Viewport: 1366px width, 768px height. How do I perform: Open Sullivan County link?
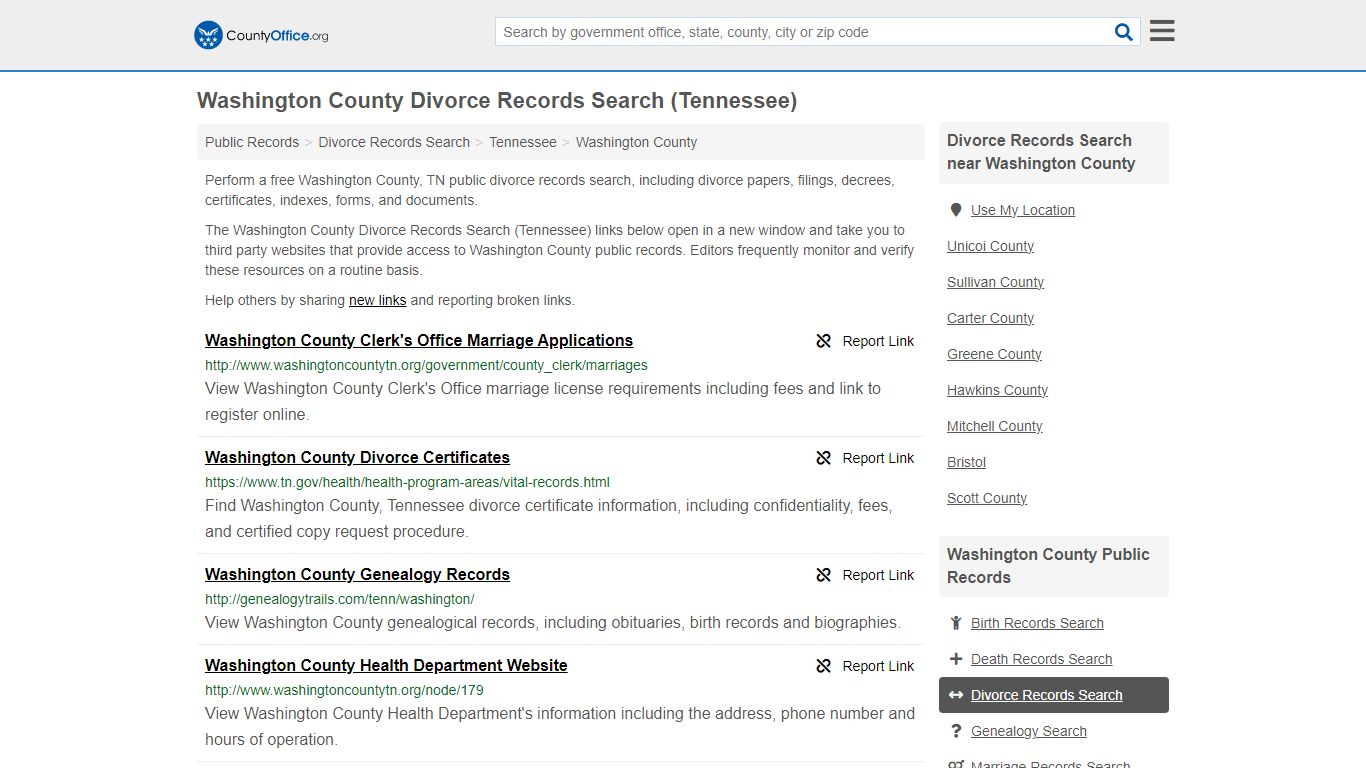(995, 282)
